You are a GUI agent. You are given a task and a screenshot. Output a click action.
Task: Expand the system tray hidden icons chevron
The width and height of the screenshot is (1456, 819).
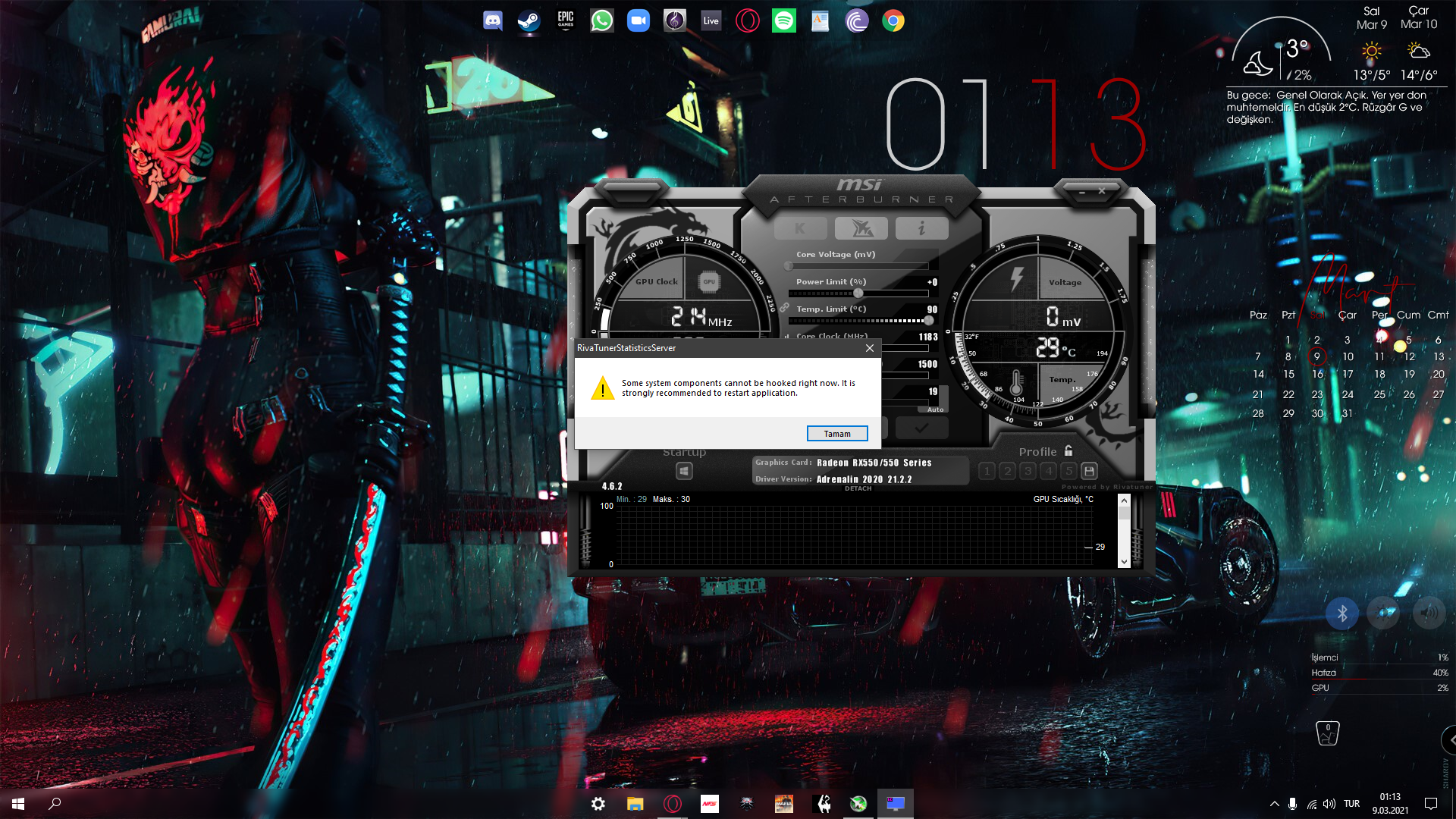click(1274, 804)
